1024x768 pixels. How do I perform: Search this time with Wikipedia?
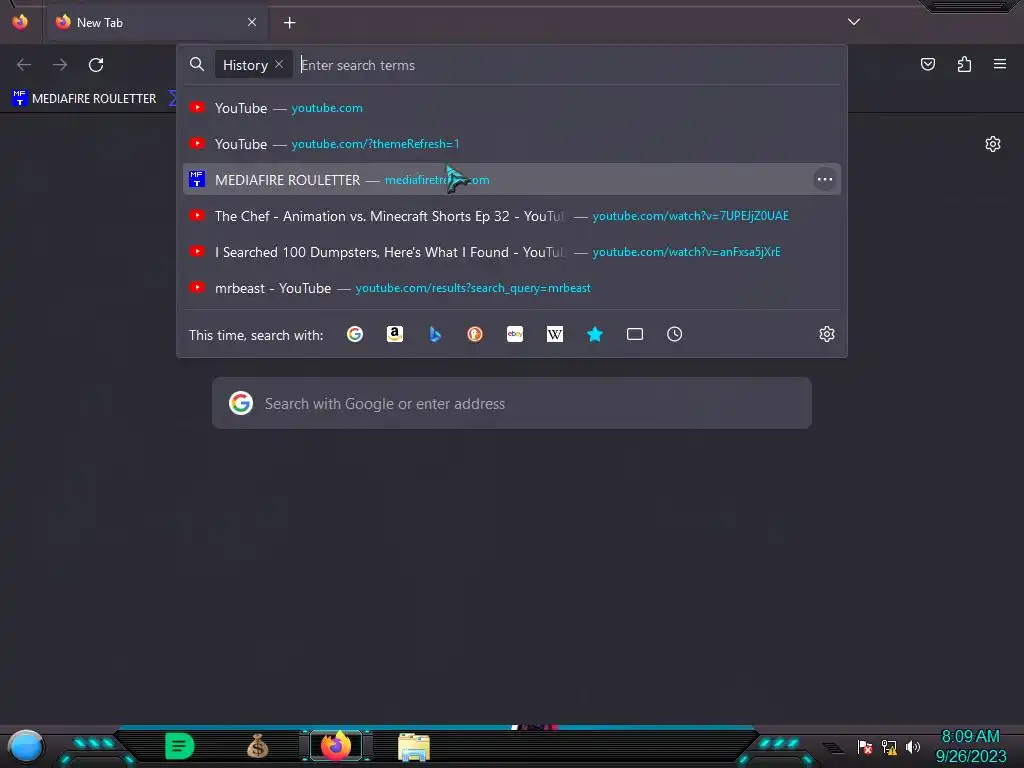554,334
